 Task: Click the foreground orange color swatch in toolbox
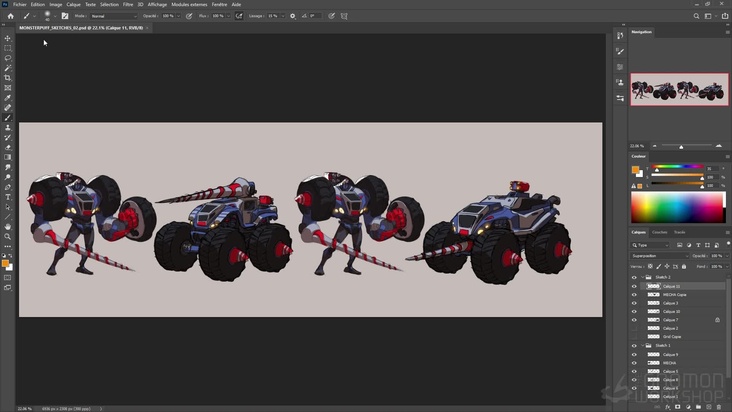pos(5,264)
